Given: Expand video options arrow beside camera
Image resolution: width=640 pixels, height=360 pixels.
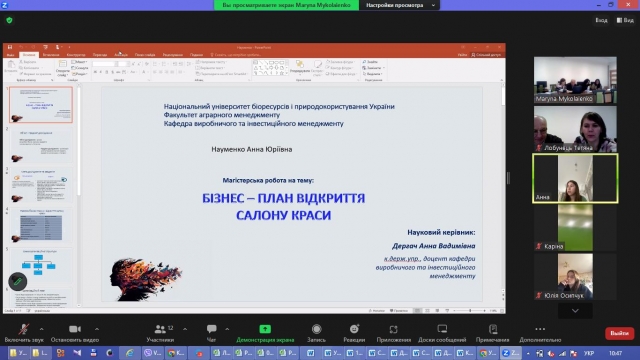Looking at the screenshot, I should [x=97, y=329].
